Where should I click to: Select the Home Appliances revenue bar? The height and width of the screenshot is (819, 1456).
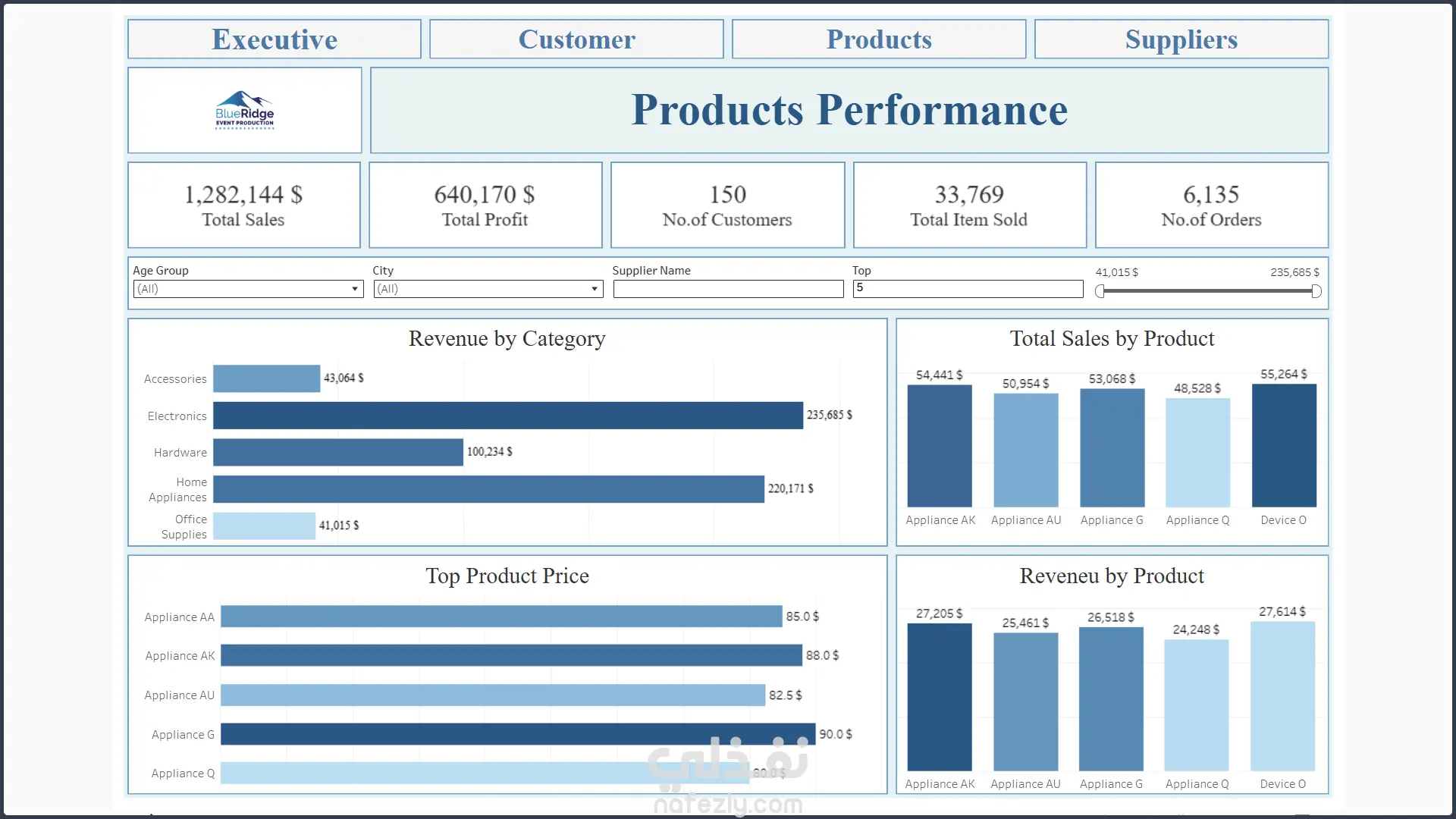click(x=488, y=489)
